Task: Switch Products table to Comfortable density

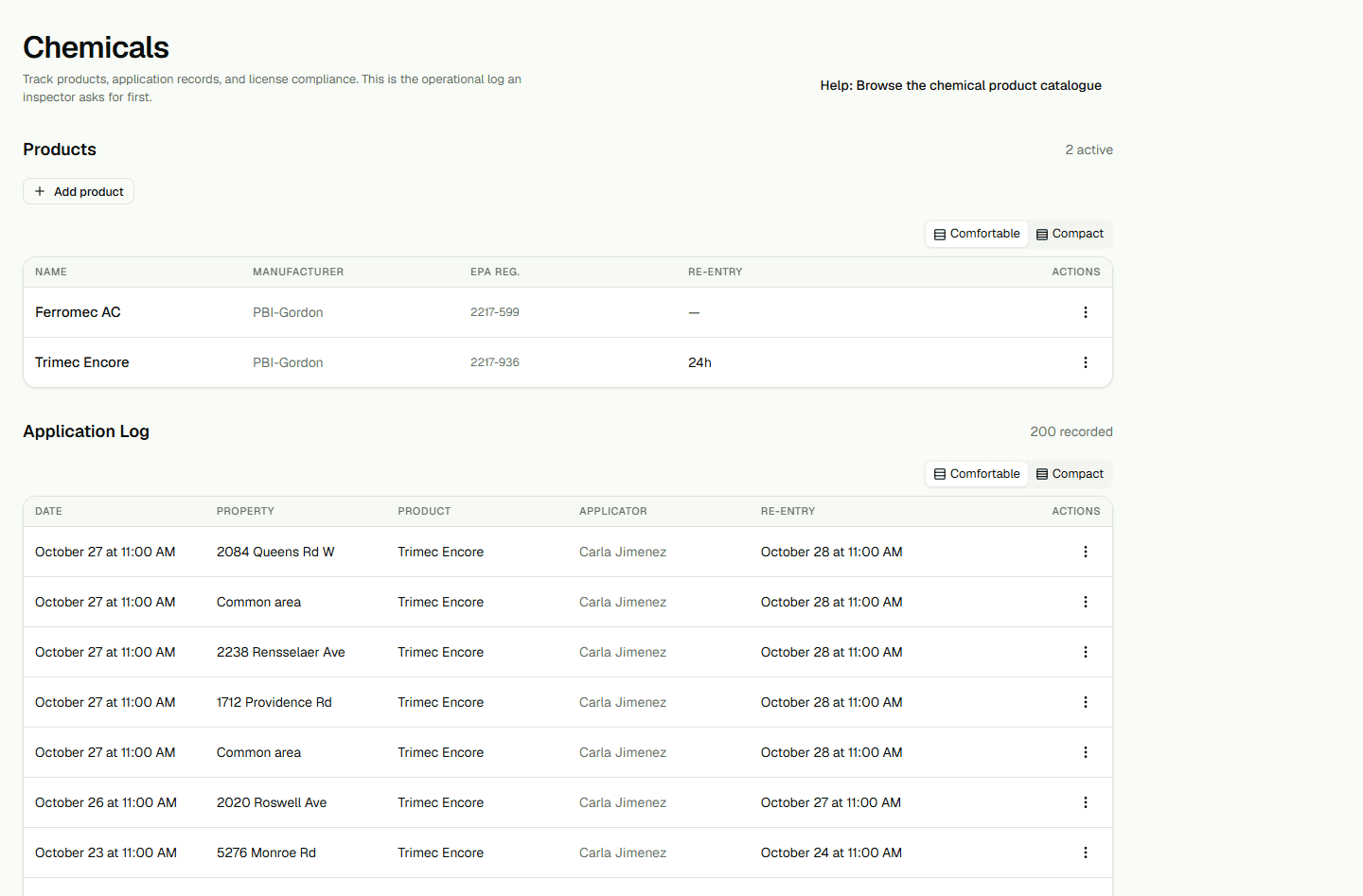Action: [x=977, y=234]
